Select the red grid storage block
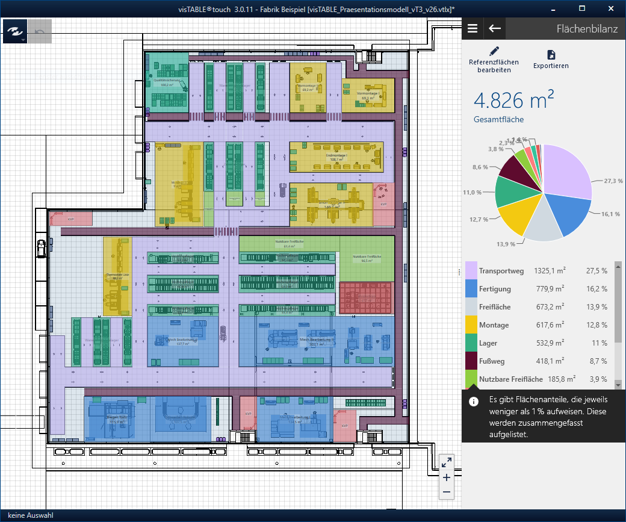The image size is (626, 522). 366,298
